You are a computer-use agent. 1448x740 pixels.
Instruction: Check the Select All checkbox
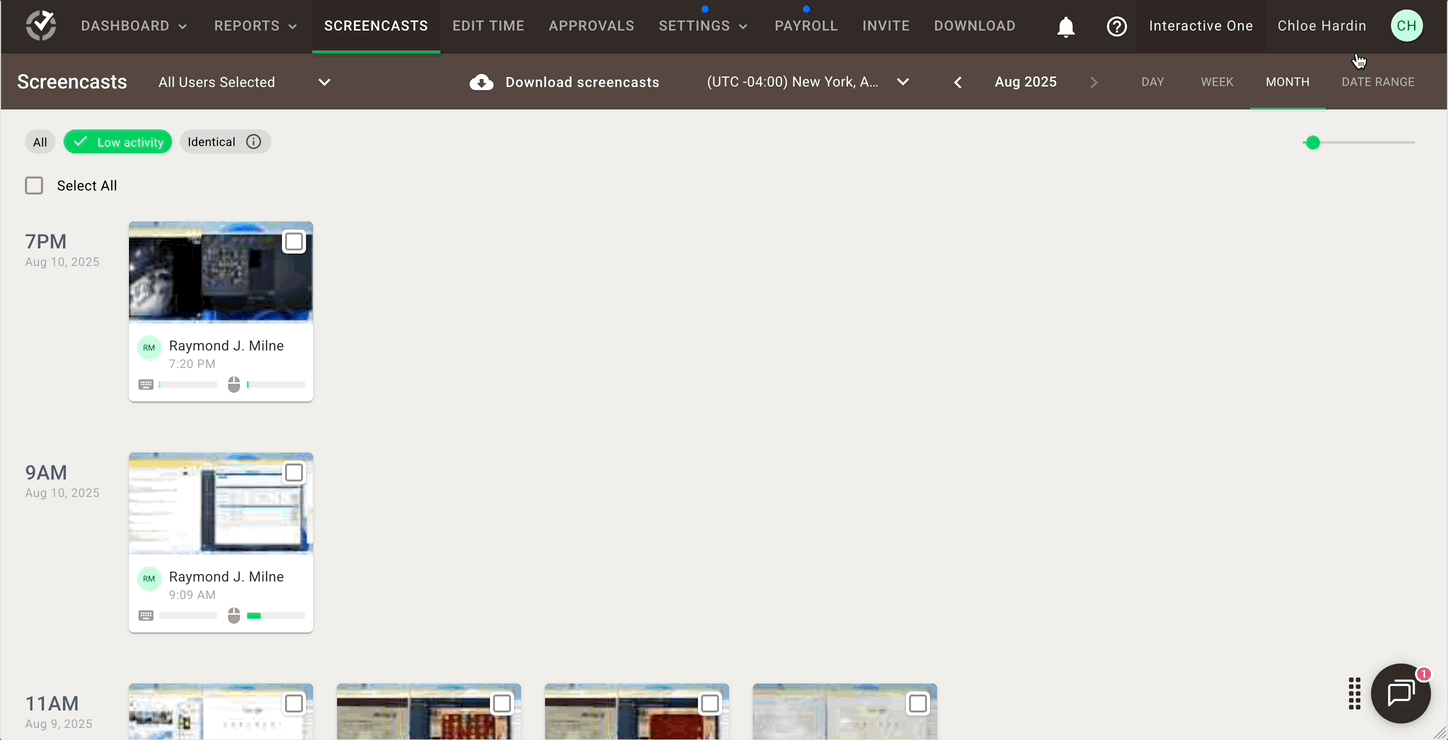(x=34, y=186)
